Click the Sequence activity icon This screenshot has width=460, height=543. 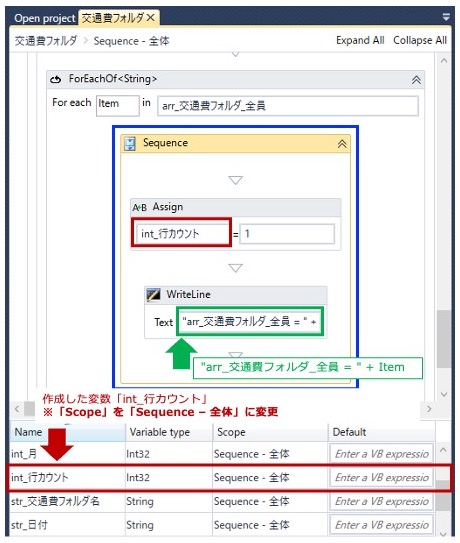click(x=130, y=143)
